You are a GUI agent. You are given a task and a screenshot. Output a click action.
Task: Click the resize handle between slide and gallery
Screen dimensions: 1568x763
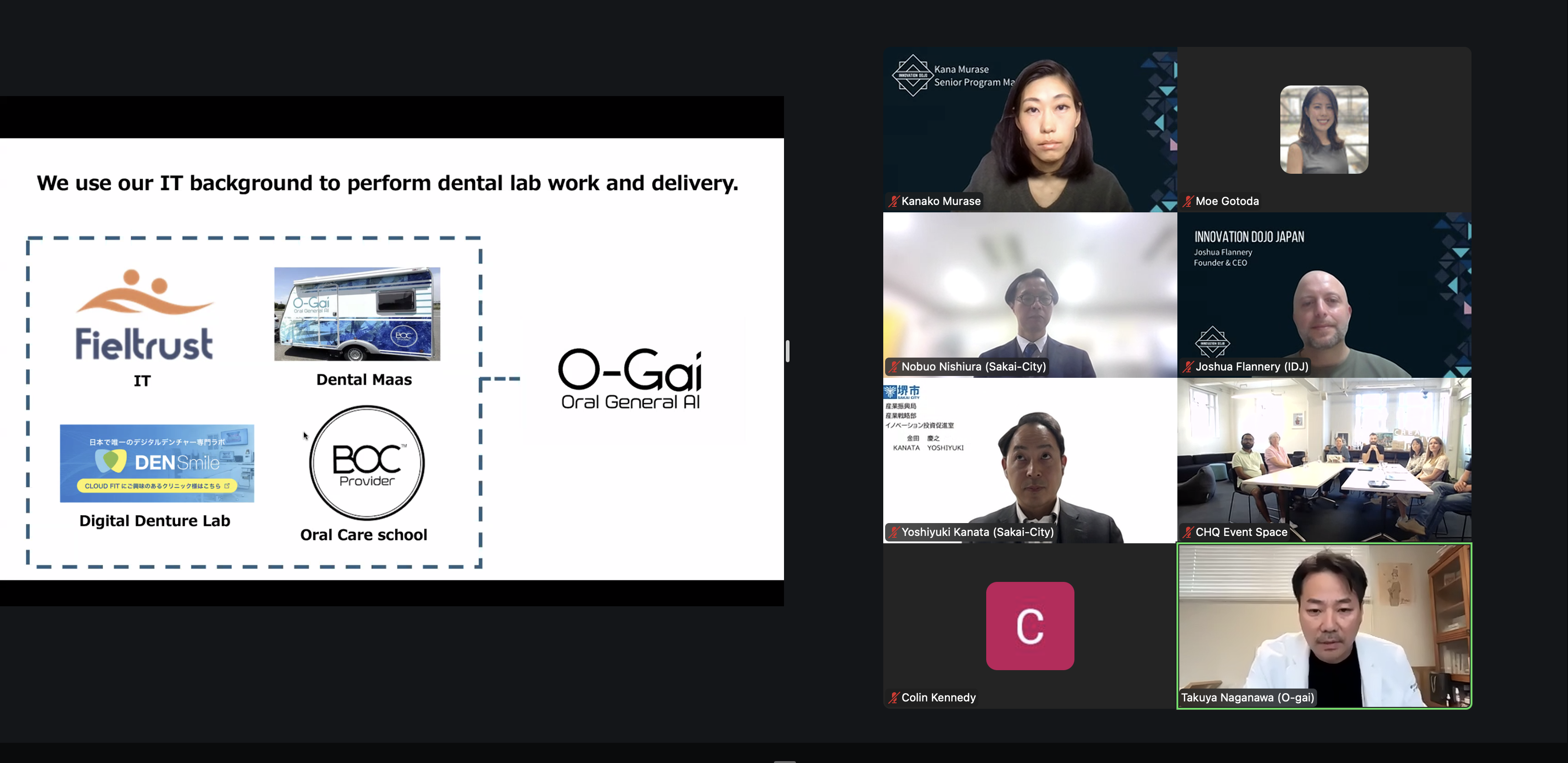pos(788,351)
